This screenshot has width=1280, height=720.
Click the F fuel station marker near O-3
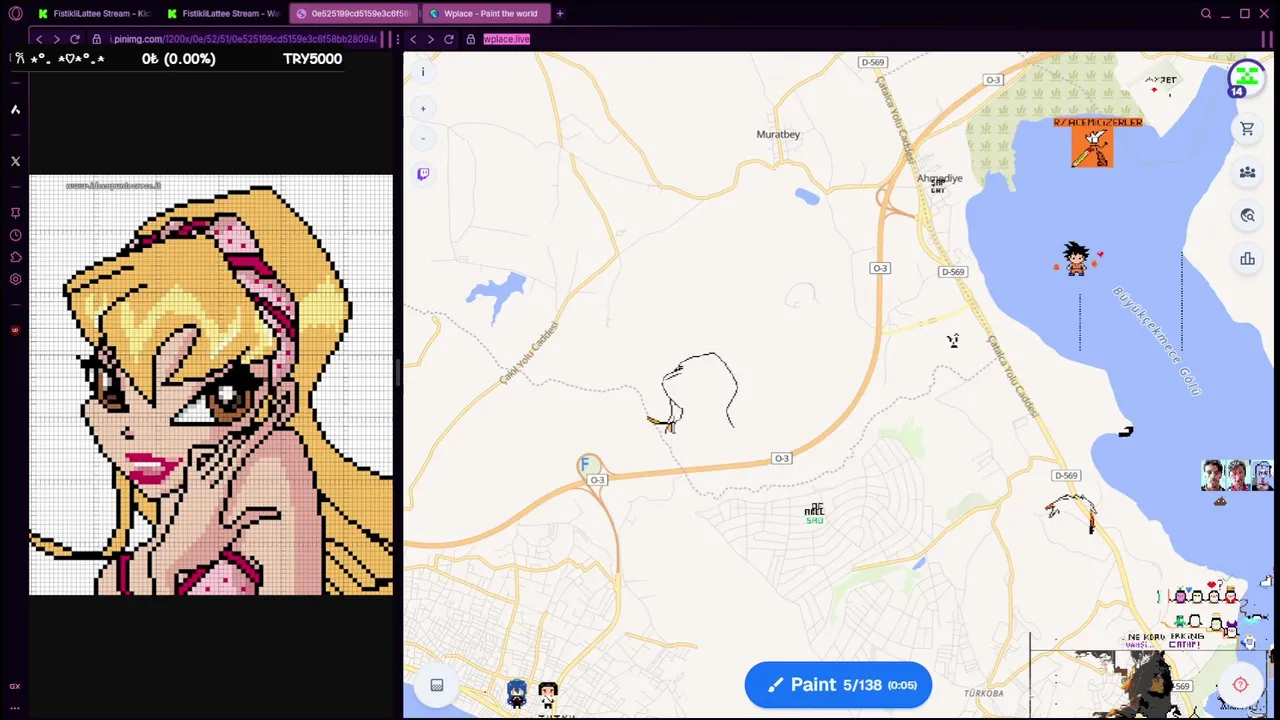pyautogui.click(x=587, y=464)
